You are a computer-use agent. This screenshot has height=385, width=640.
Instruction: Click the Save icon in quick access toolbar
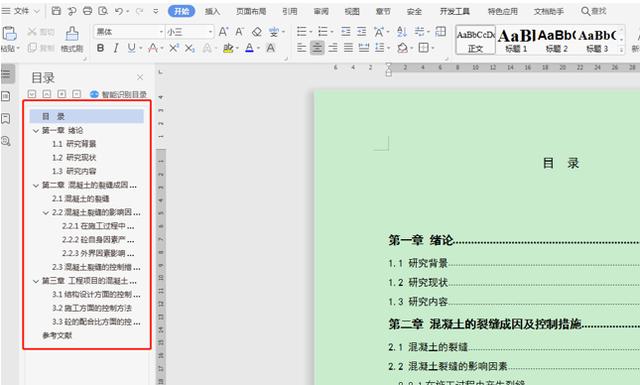[56, 11]
